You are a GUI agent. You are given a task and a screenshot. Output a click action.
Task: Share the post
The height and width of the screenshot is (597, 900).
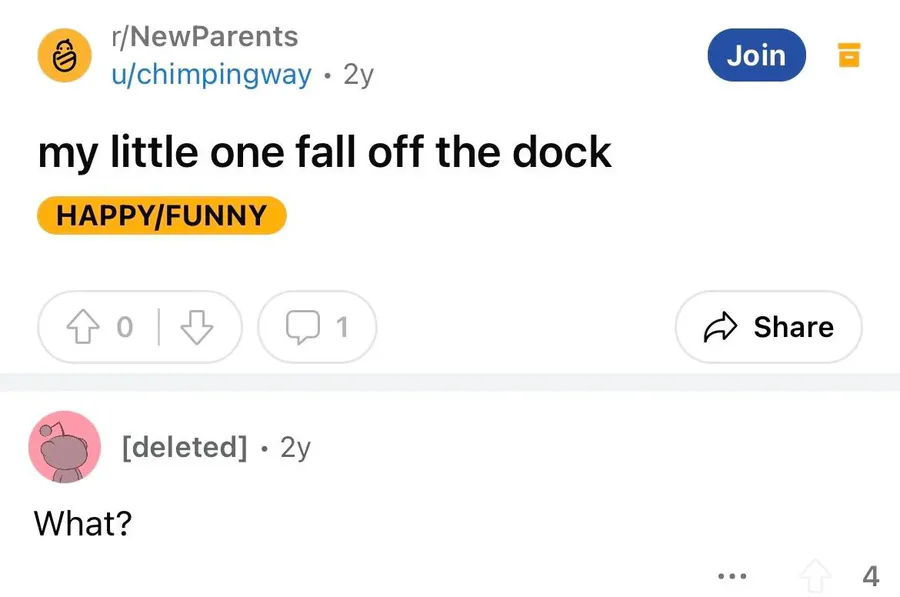coord(769,327)
